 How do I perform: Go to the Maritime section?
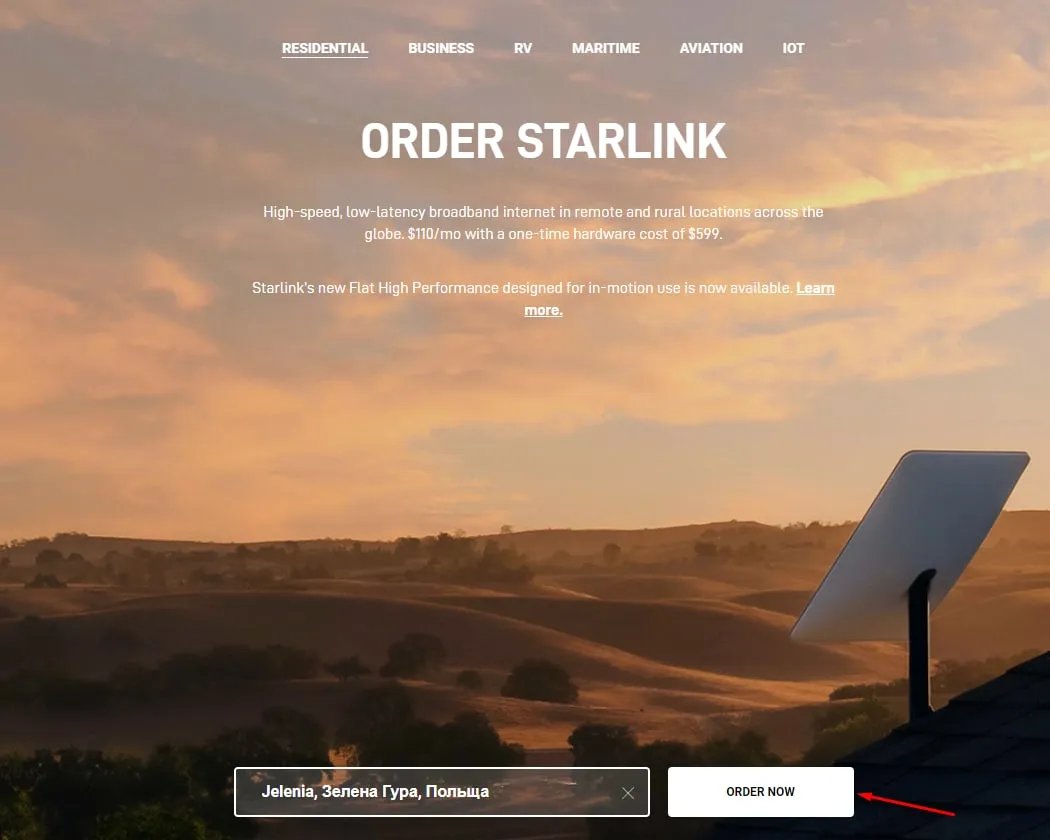(605, 48)
